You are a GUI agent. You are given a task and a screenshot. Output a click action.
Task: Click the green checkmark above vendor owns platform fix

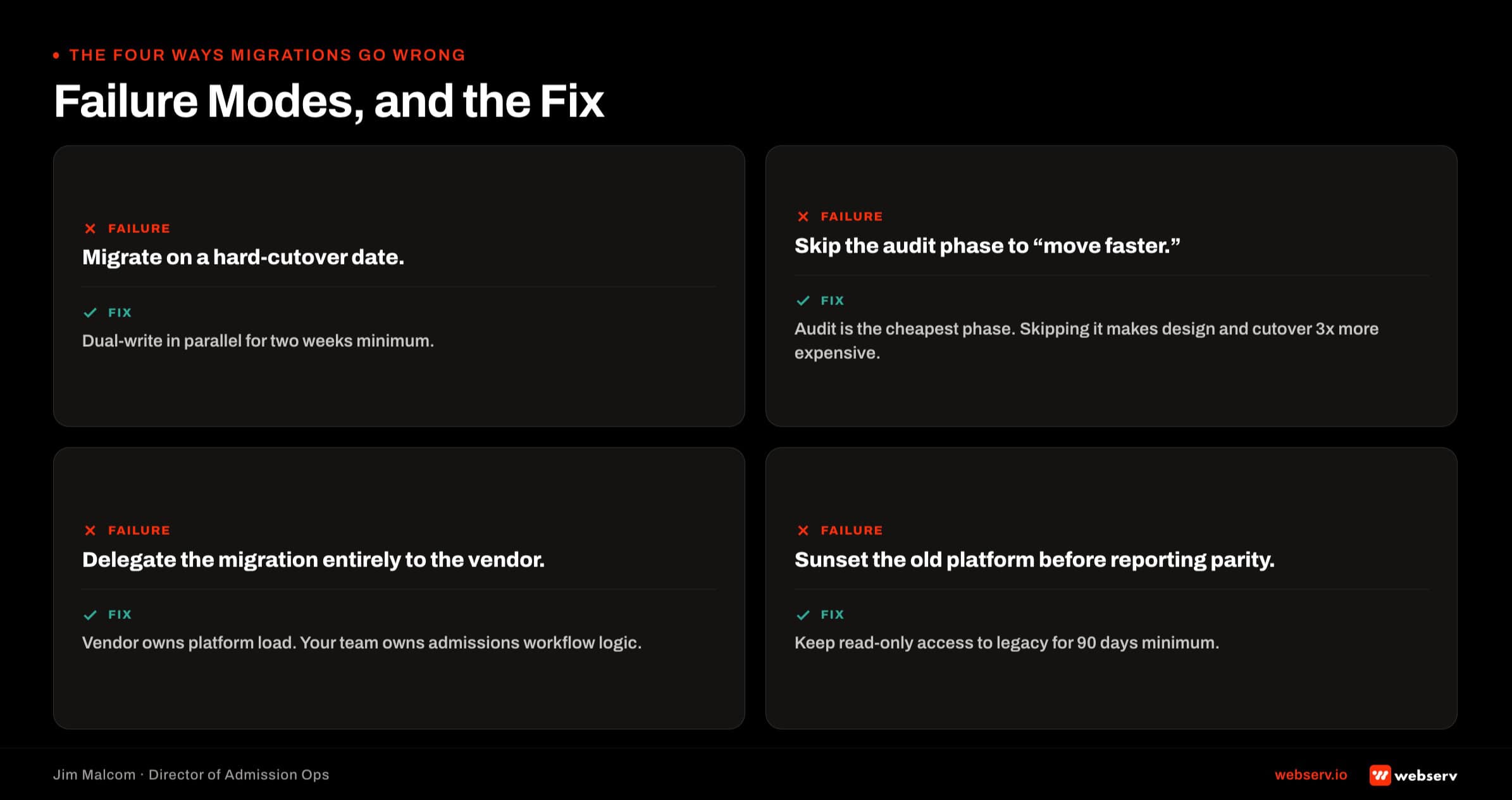pyautogui.click(x=90, y=615)
